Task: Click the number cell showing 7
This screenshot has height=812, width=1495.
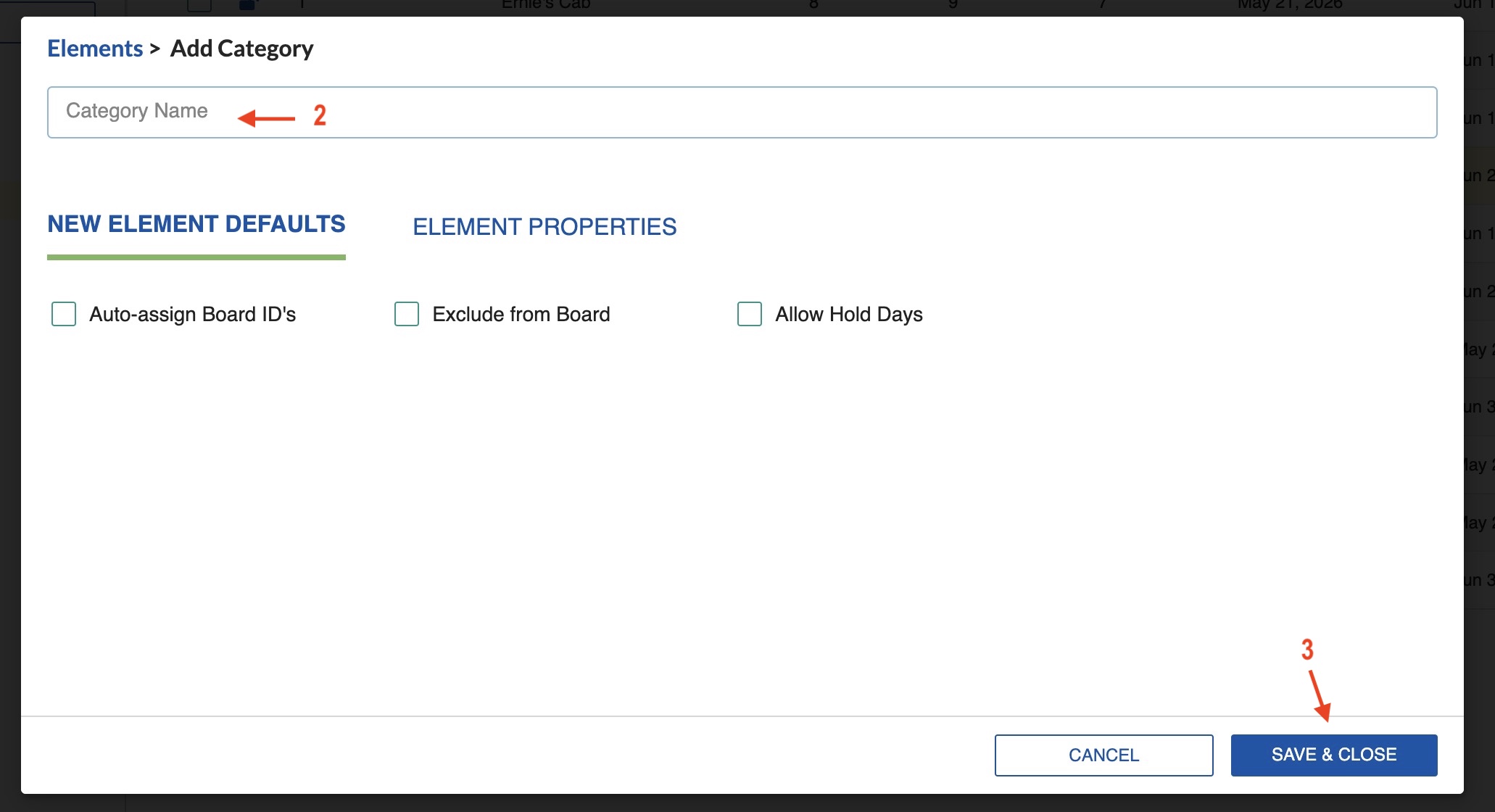Action: coord(1102,4)
